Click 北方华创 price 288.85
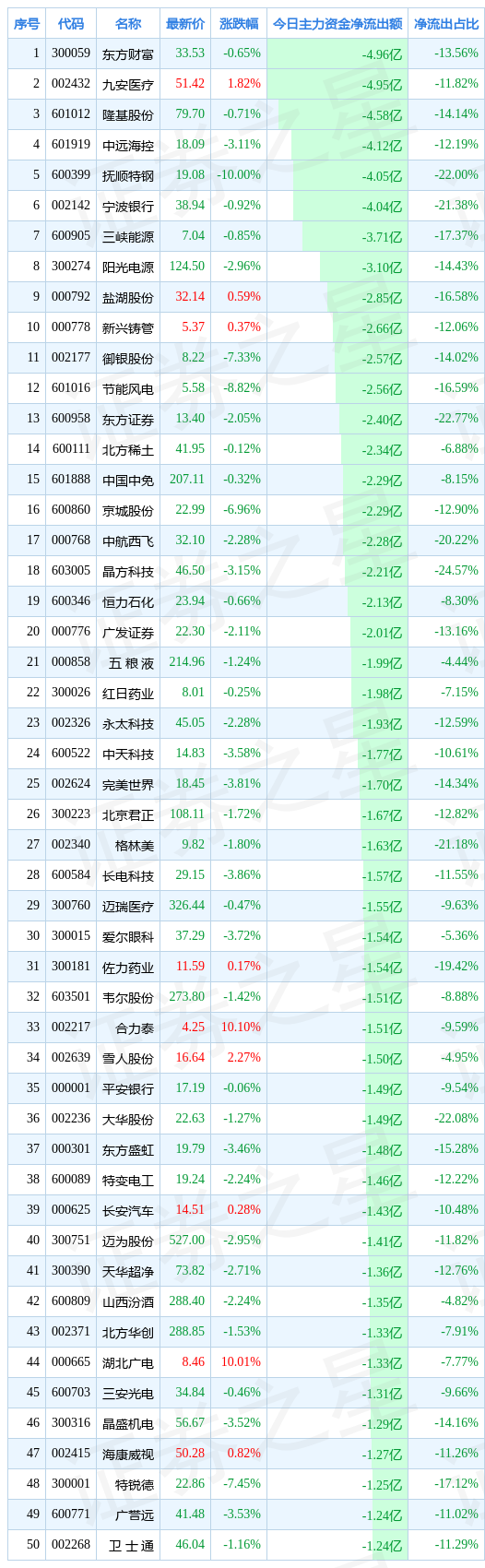 click(187, 1332)
